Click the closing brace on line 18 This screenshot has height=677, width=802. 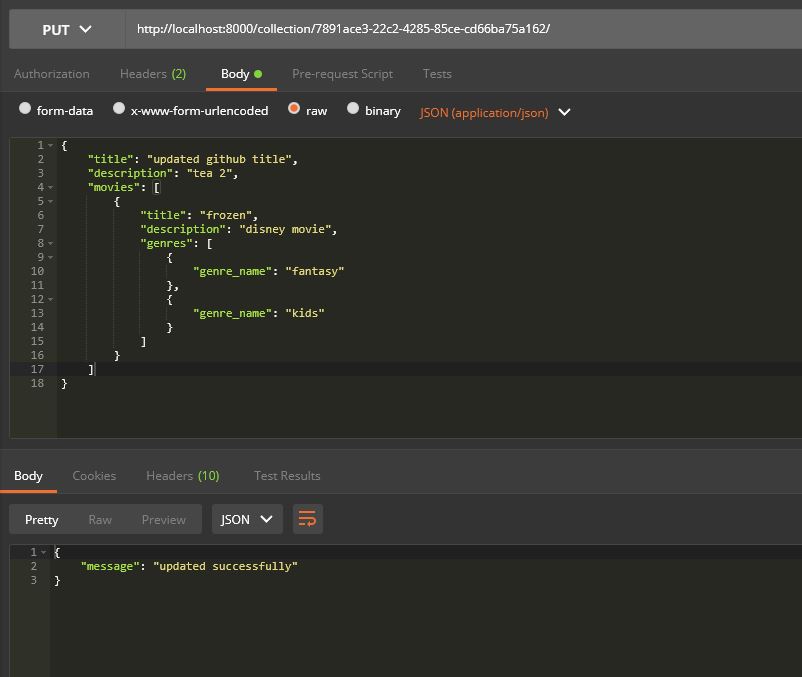(64, 383)
